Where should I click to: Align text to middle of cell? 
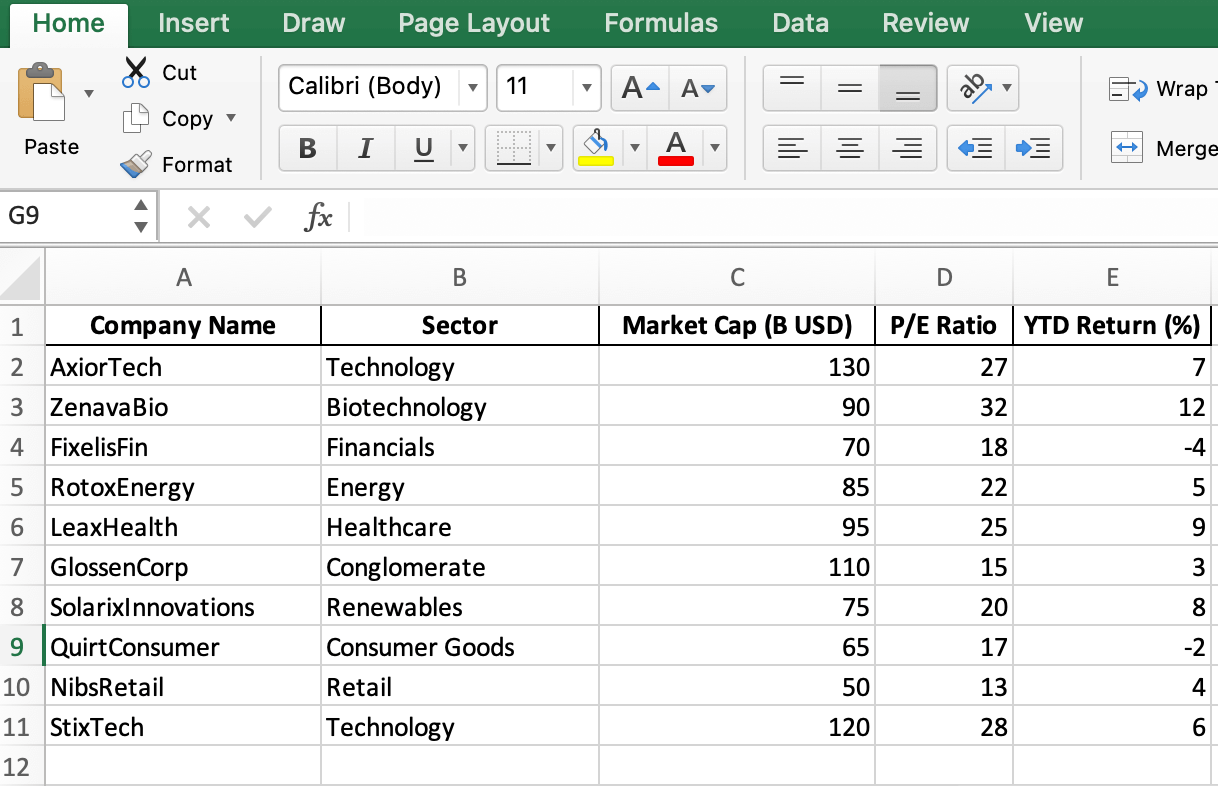pos(850,88)
